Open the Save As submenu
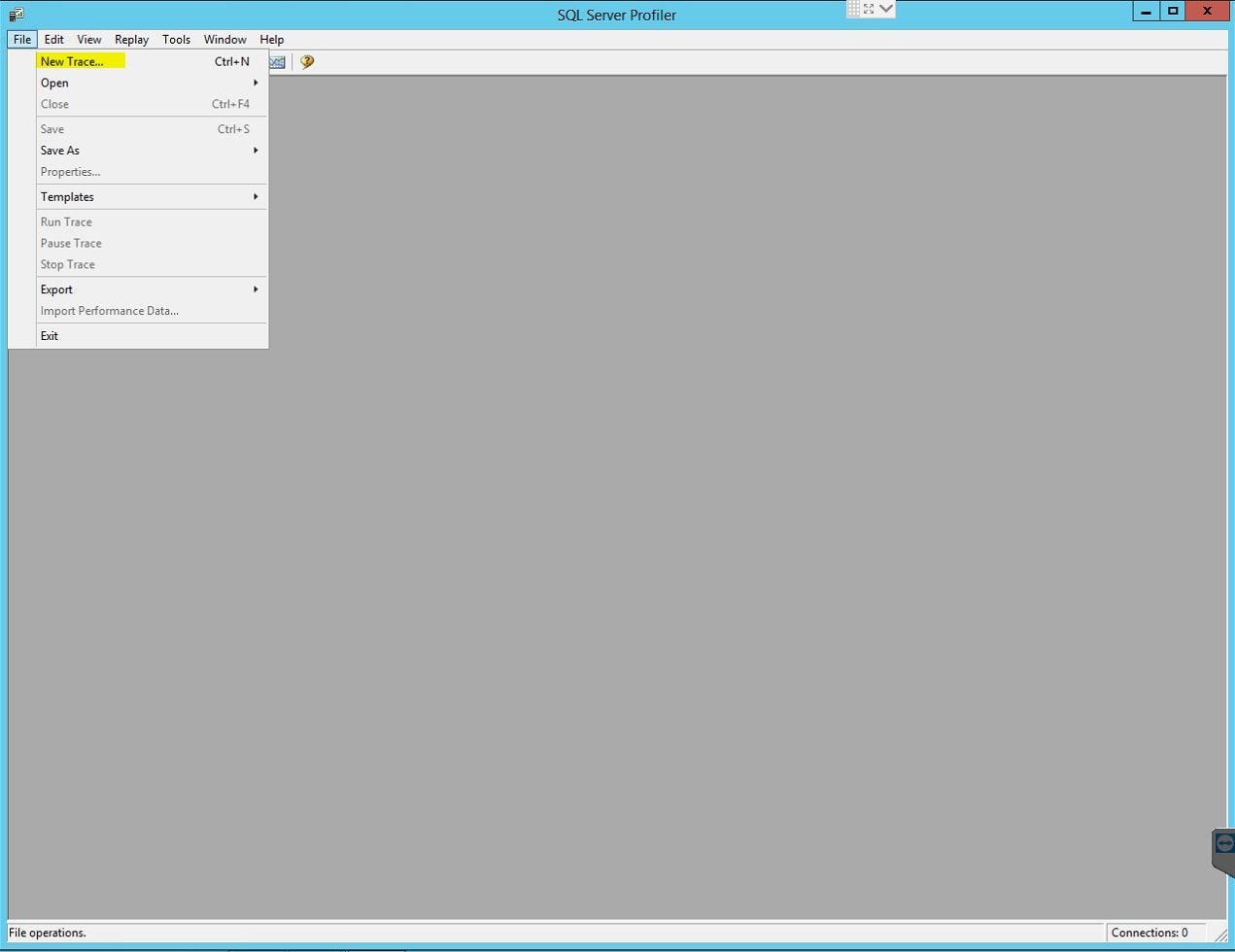 (152, 151)
